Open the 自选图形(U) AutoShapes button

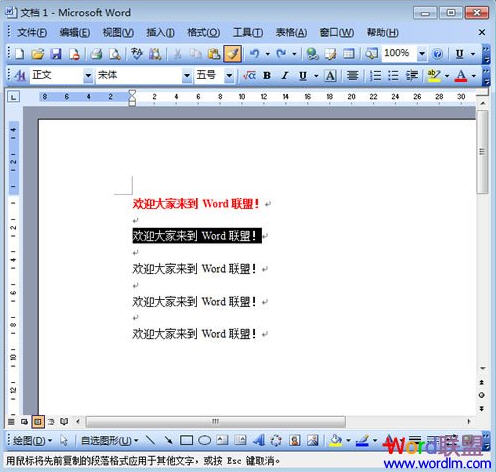pos(109,441)
